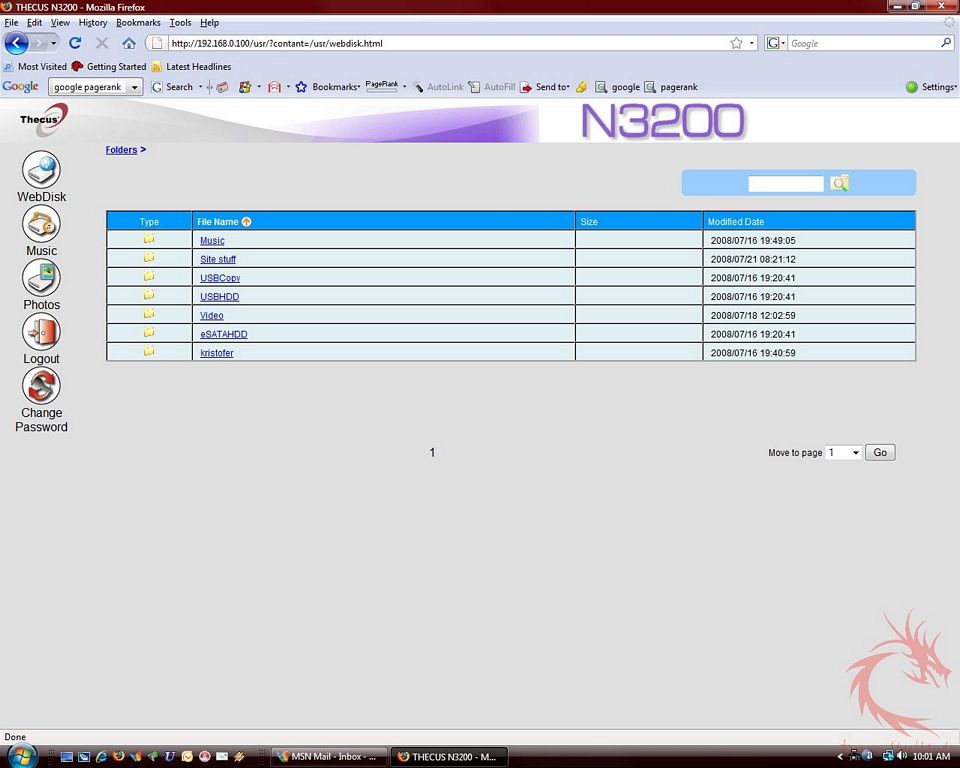Click the Google search box magnifier

(946, 43)
